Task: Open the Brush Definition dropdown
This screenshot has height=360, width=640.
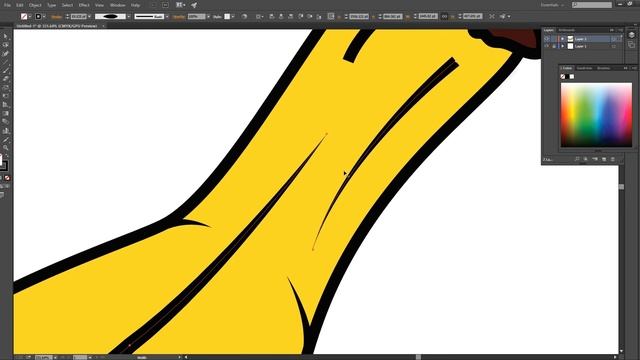Action: [x=167, y=17]
